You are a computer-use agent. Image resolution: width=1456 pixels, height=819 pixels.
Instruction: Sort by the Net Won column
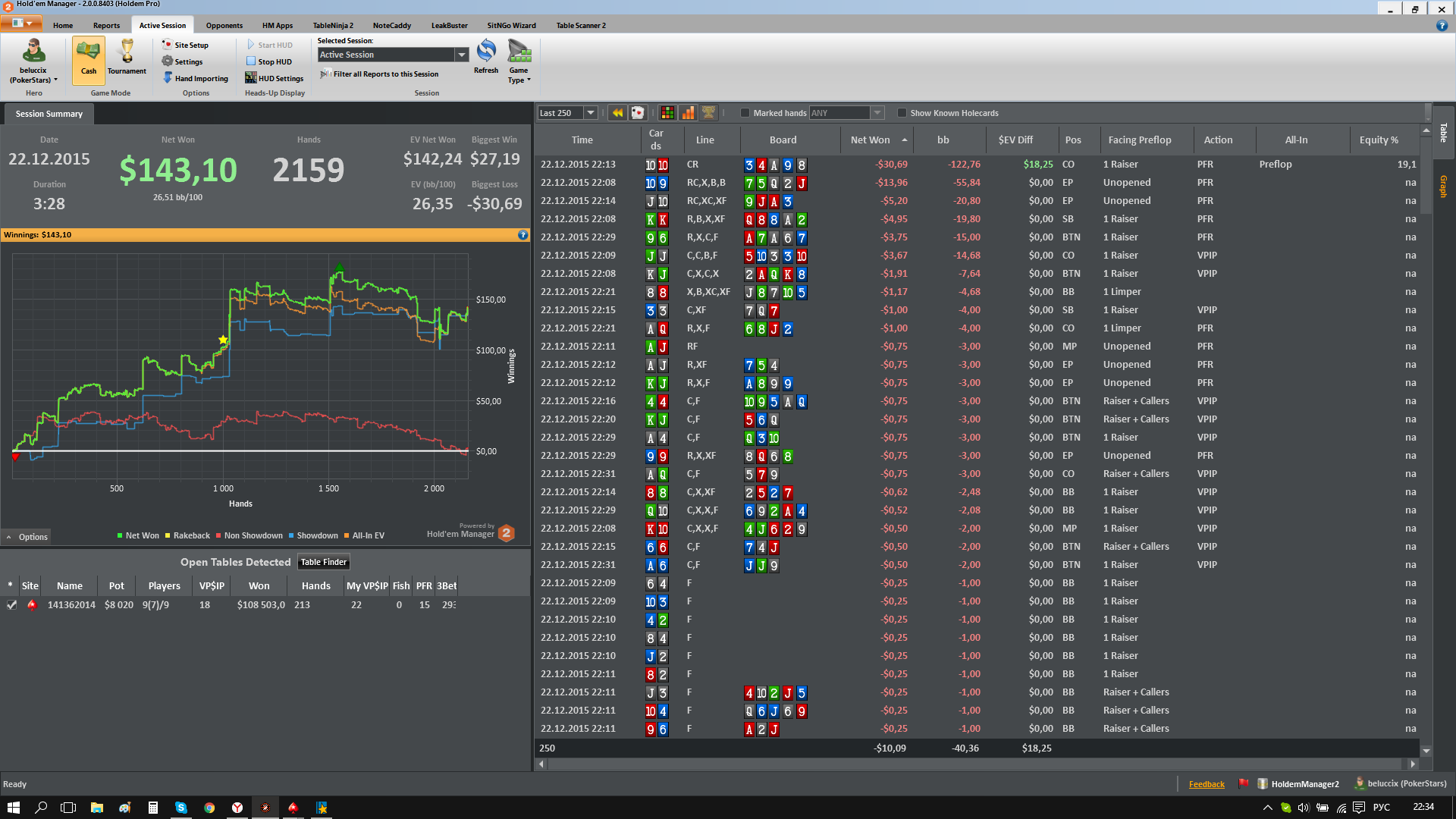click(877, 140)
